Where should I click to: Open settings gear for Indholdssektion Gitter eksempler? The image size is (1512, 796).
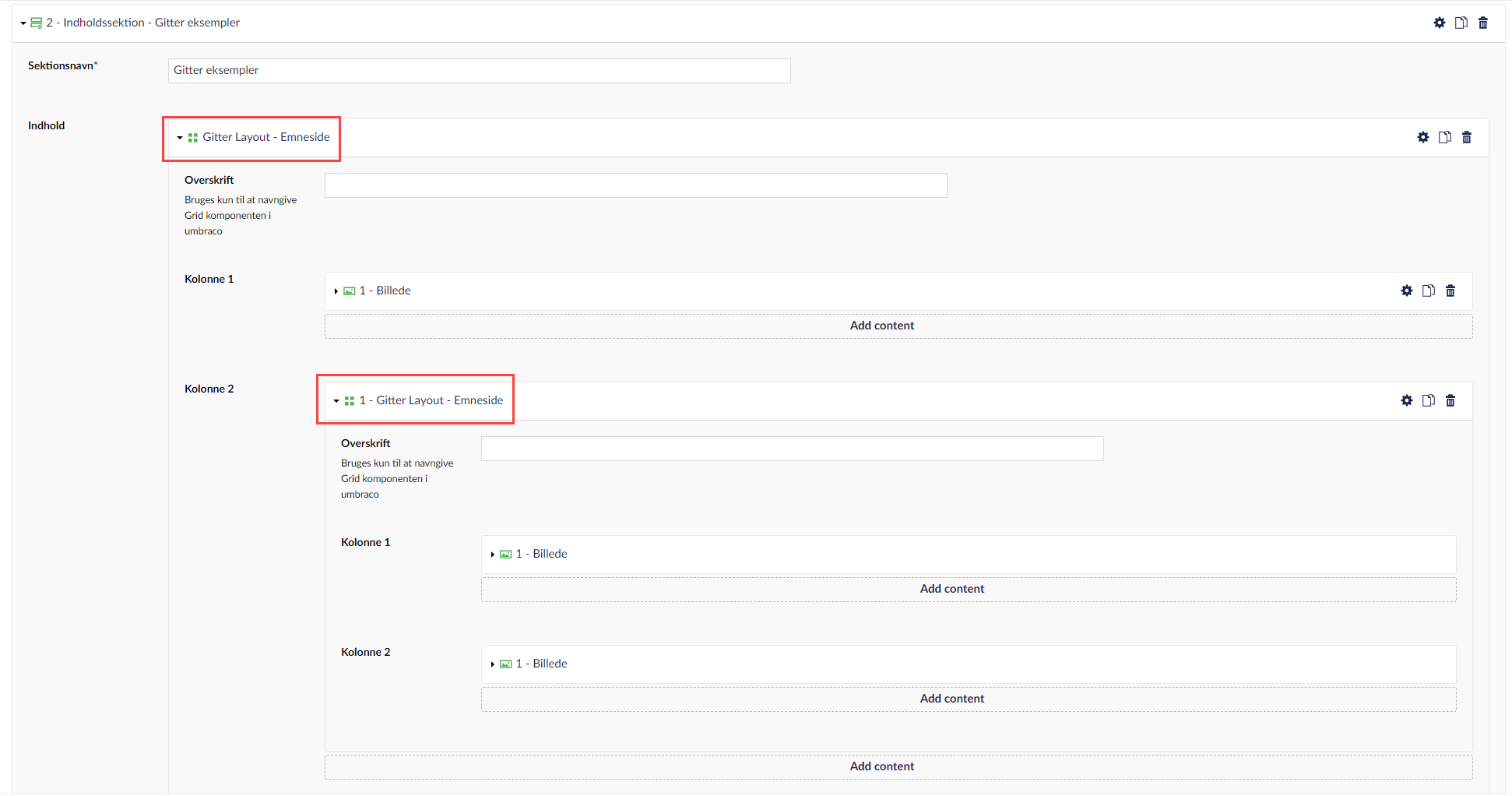[x=1439, y=23]
